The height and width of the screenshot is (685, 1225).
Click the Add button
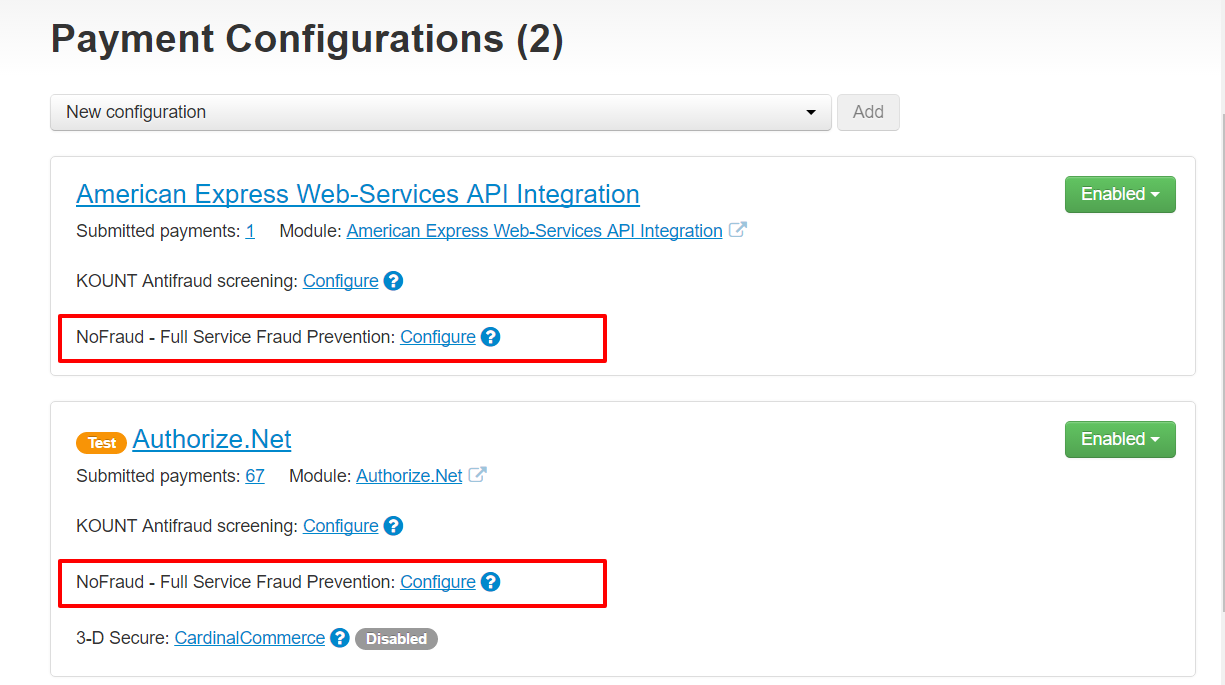[x=868, y=112]
